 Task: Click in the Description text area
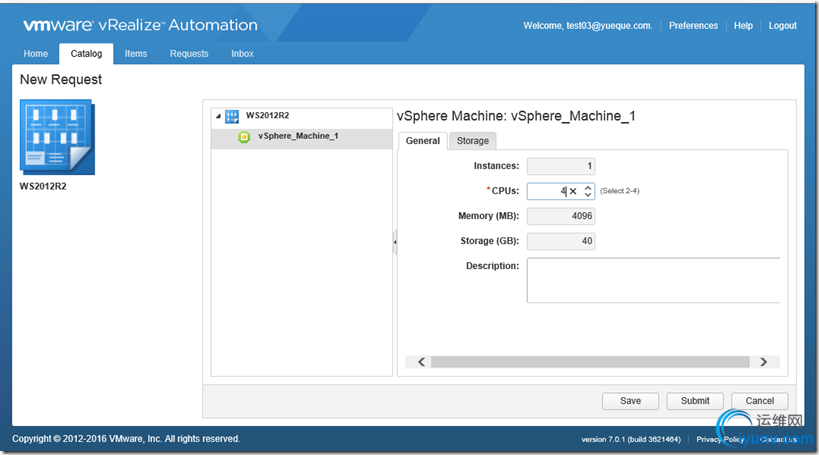[653, 280]
